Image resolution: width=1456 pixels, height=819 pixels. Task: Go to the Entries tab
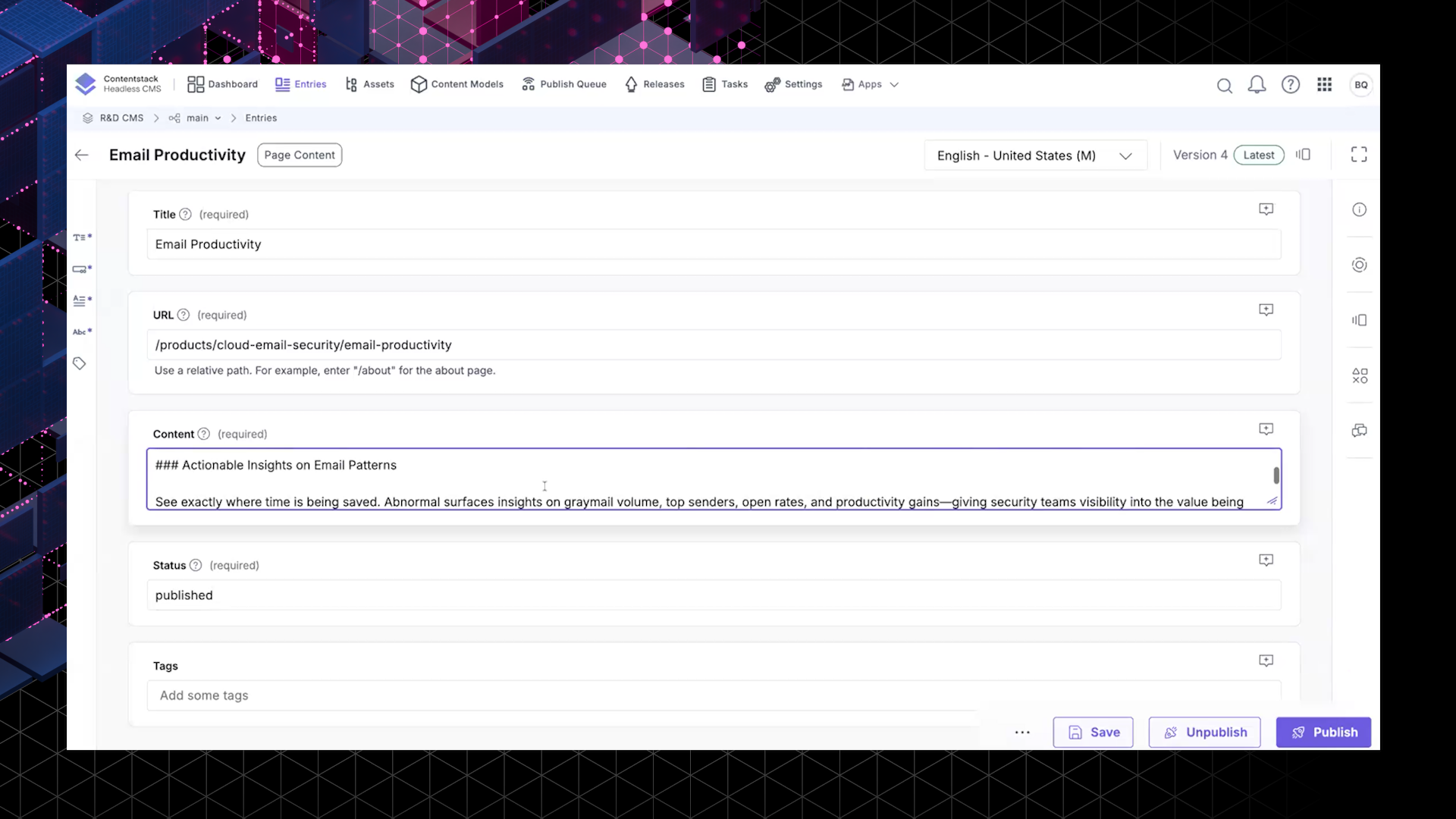click(x=300, y=84)
